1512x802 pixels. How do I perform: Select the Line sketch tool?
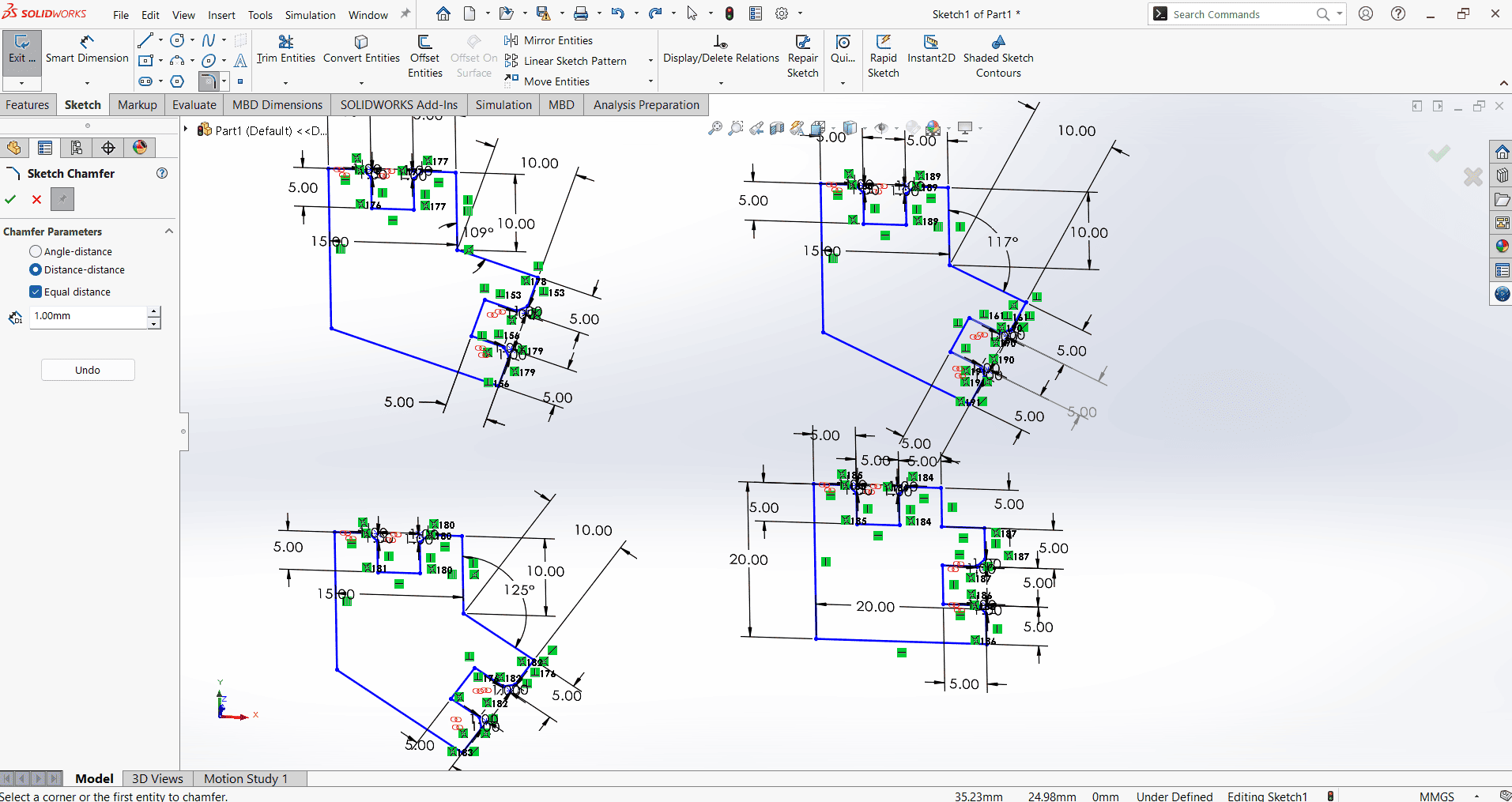(x=145, y=40)
